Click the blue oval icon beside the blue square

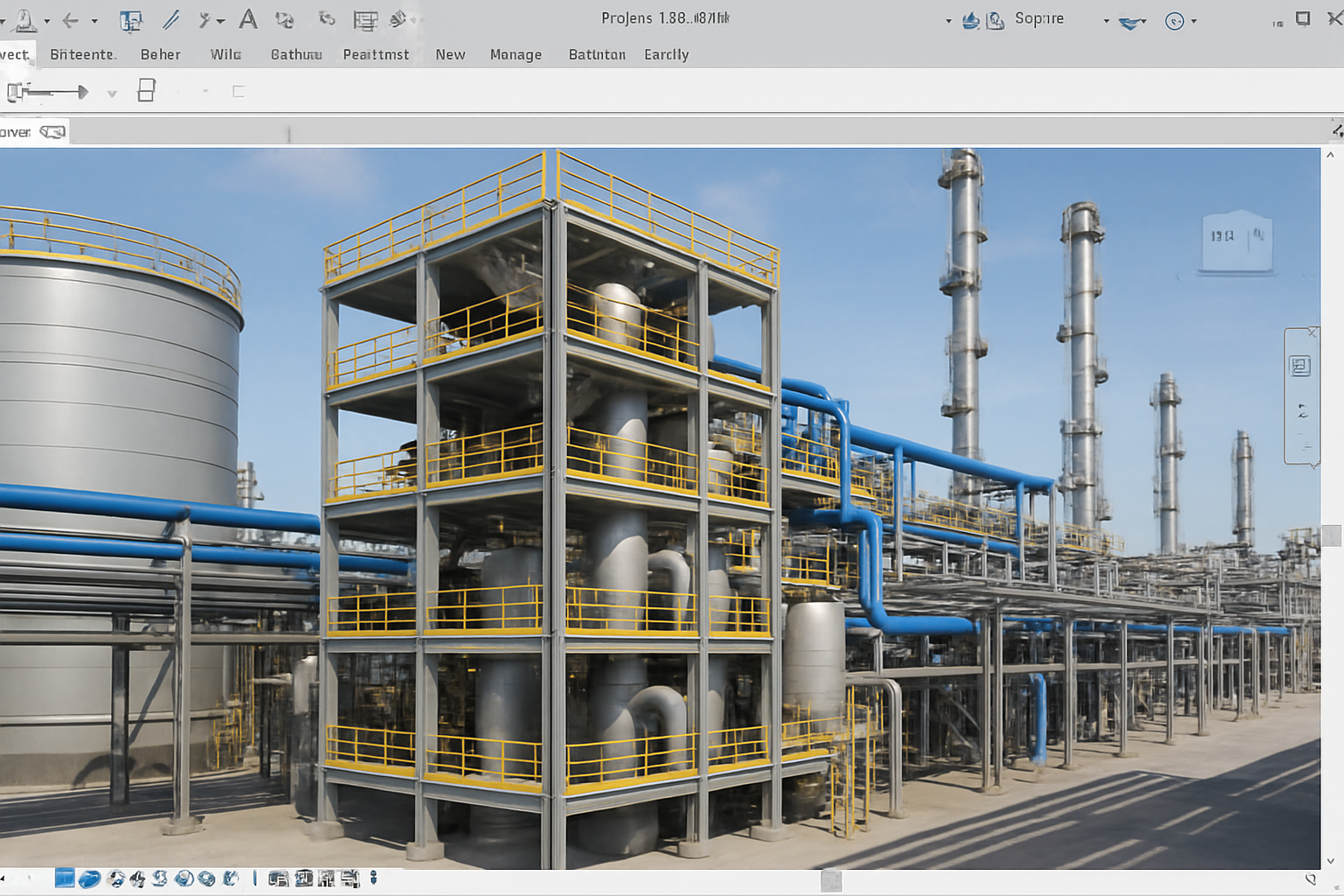coord(89,879)
